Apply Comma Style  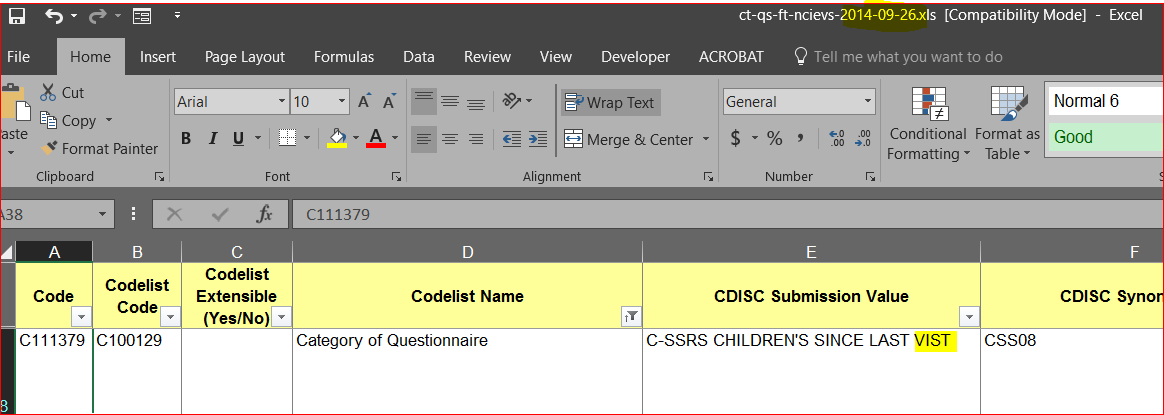pos(800,139)
